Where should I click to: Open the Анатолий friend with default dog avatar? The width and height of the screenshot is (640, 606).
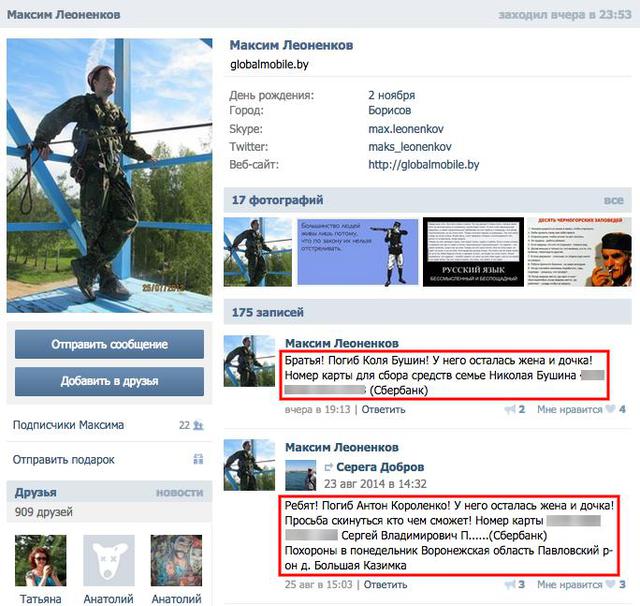pos(109,560)
